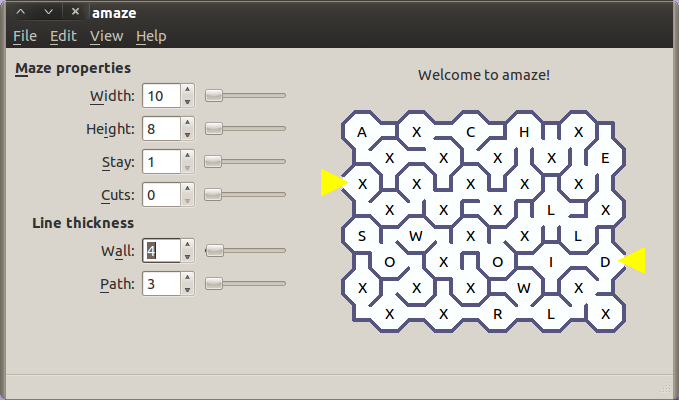Select the maze cell labeled R
Screen dimensions: 679x400
point(498,314)
